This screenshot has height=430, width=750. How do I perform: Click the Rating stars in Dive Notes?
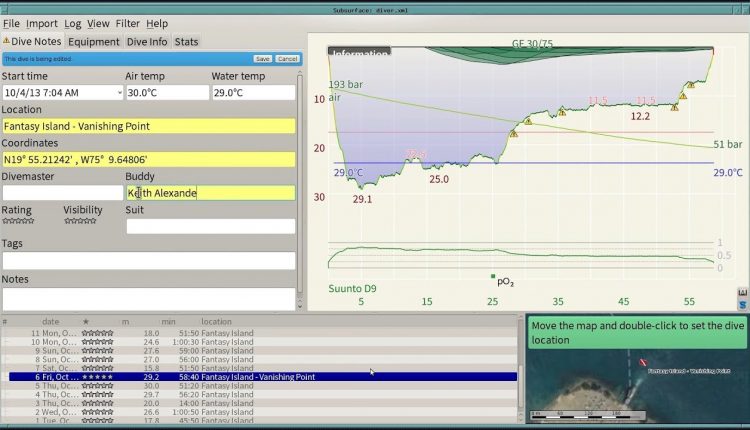18,221
